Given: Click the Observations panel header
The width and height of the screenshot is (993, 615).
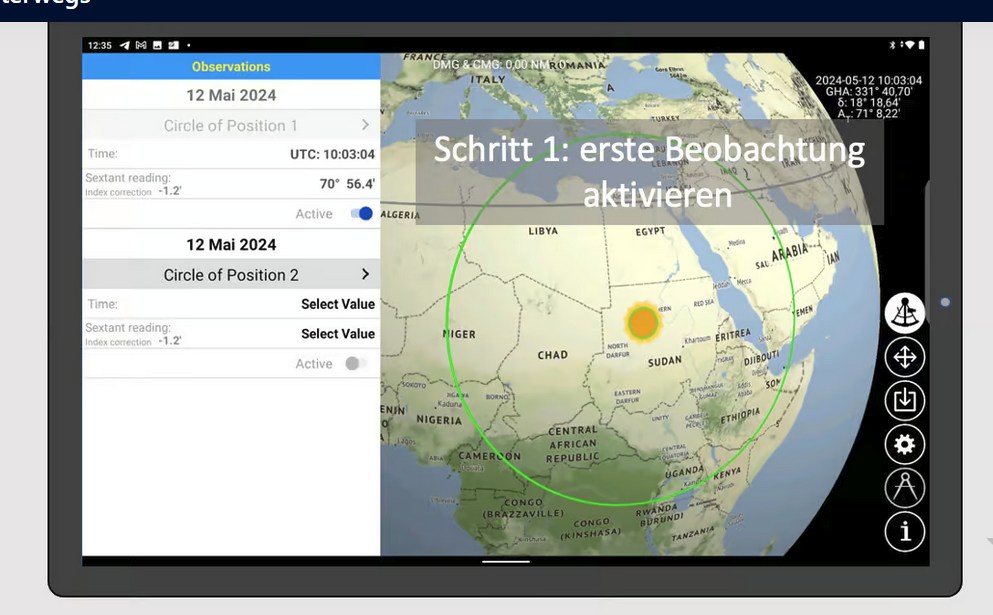Looking at the screenshot, I should (231, 67).
